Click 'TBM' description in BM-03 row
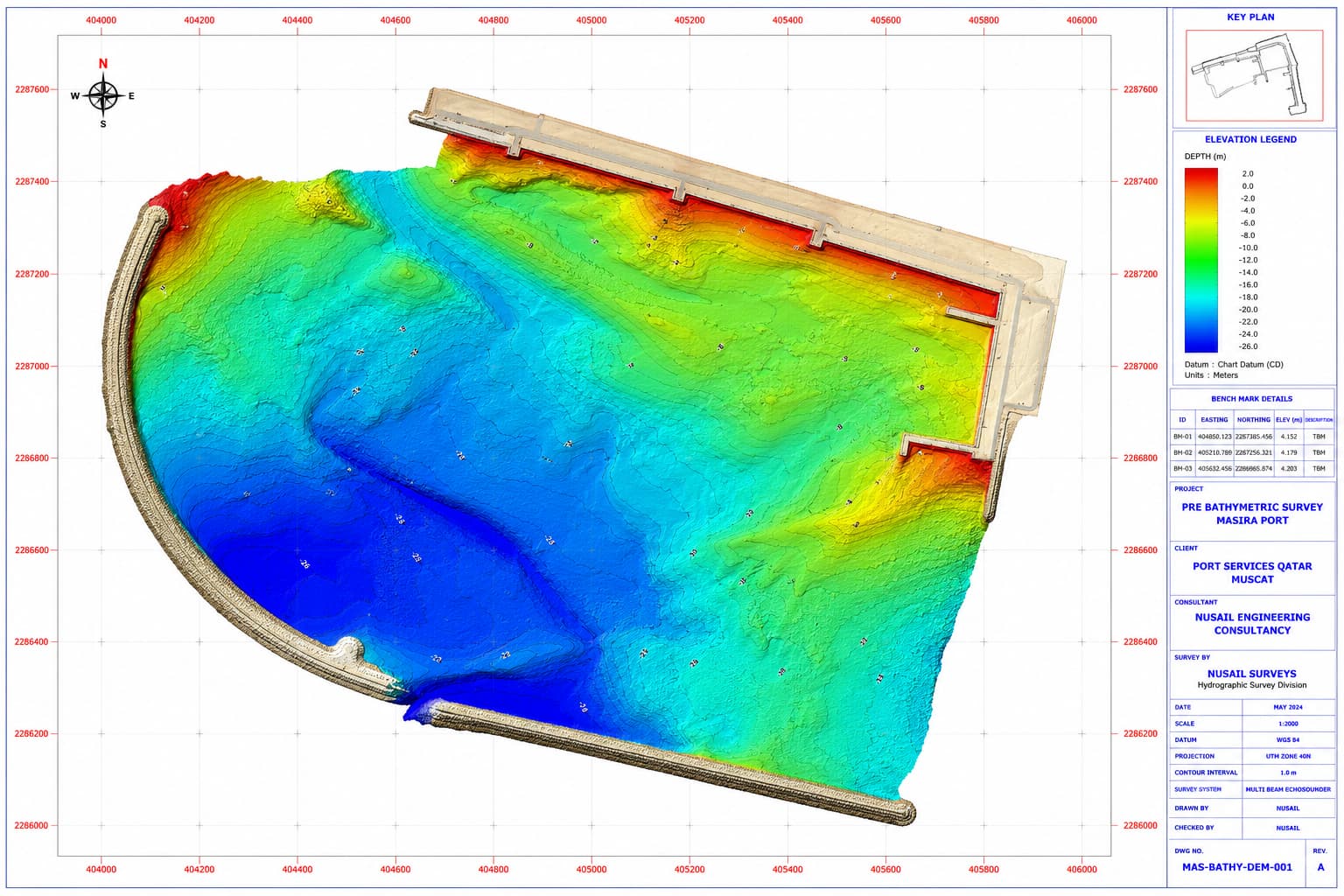 pyautogui.click(x=1319, y=469)
